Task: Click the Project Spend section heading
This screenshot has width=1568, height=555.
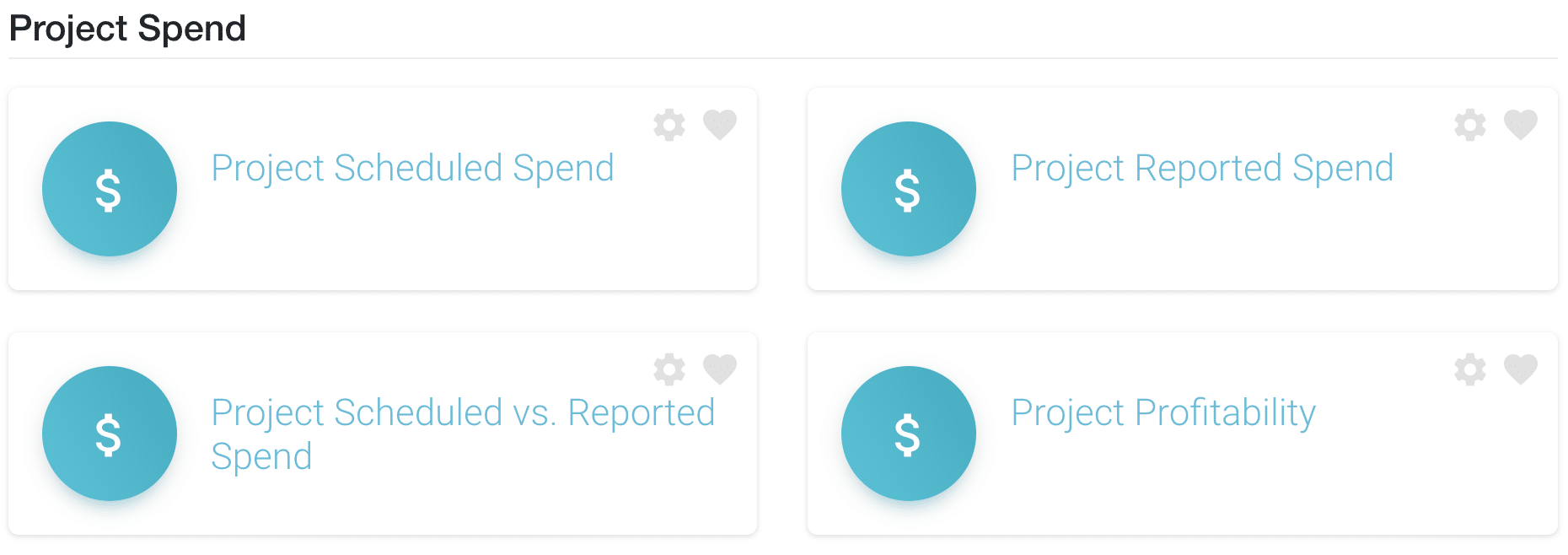Action: (x=126, y=28)
